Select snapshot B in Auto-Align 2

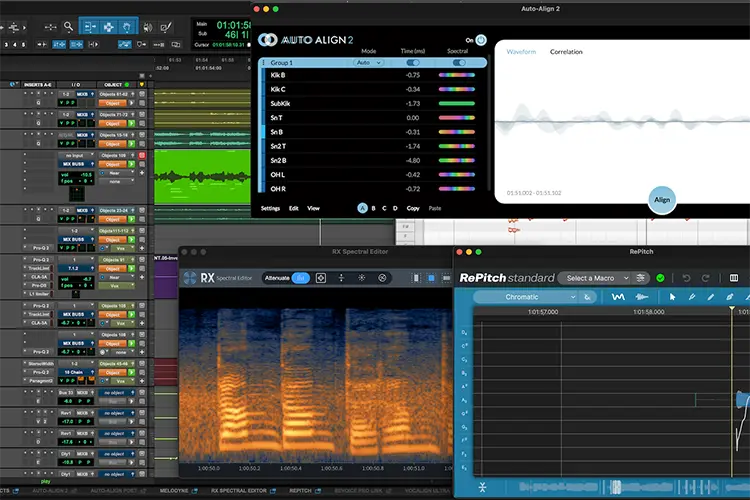374,208
